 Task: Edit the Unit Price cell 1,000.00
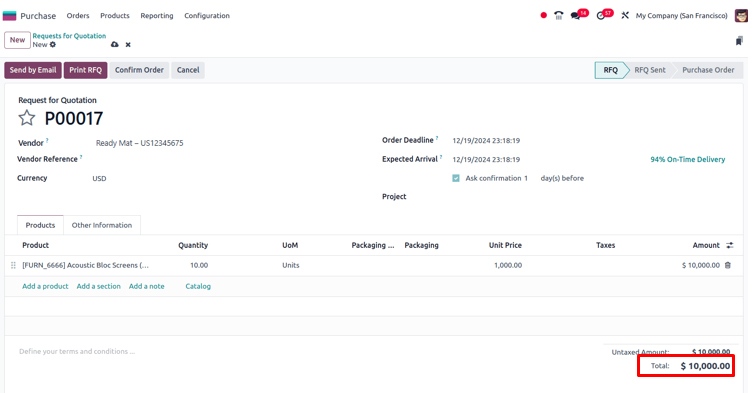click(508, 265)
